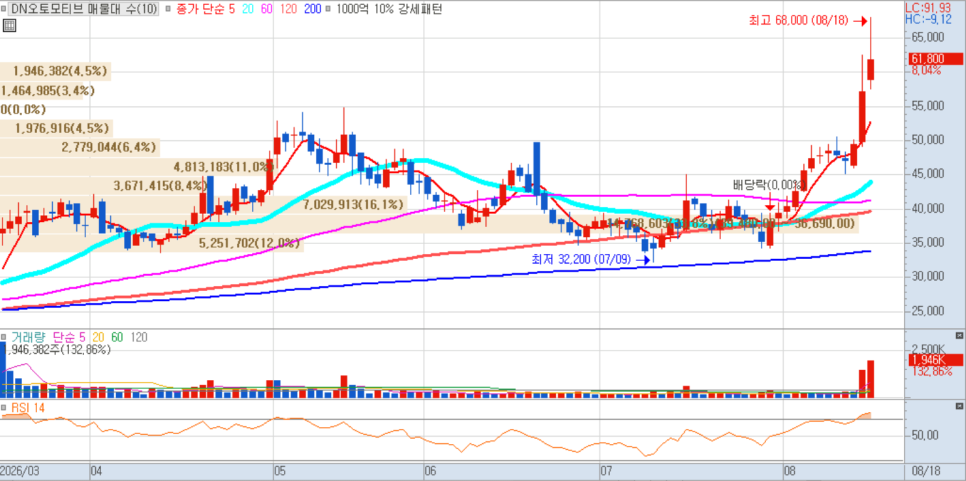966x481 pixels.
Task: Click the 45,000 price axis label
Action: coord(927,174)
